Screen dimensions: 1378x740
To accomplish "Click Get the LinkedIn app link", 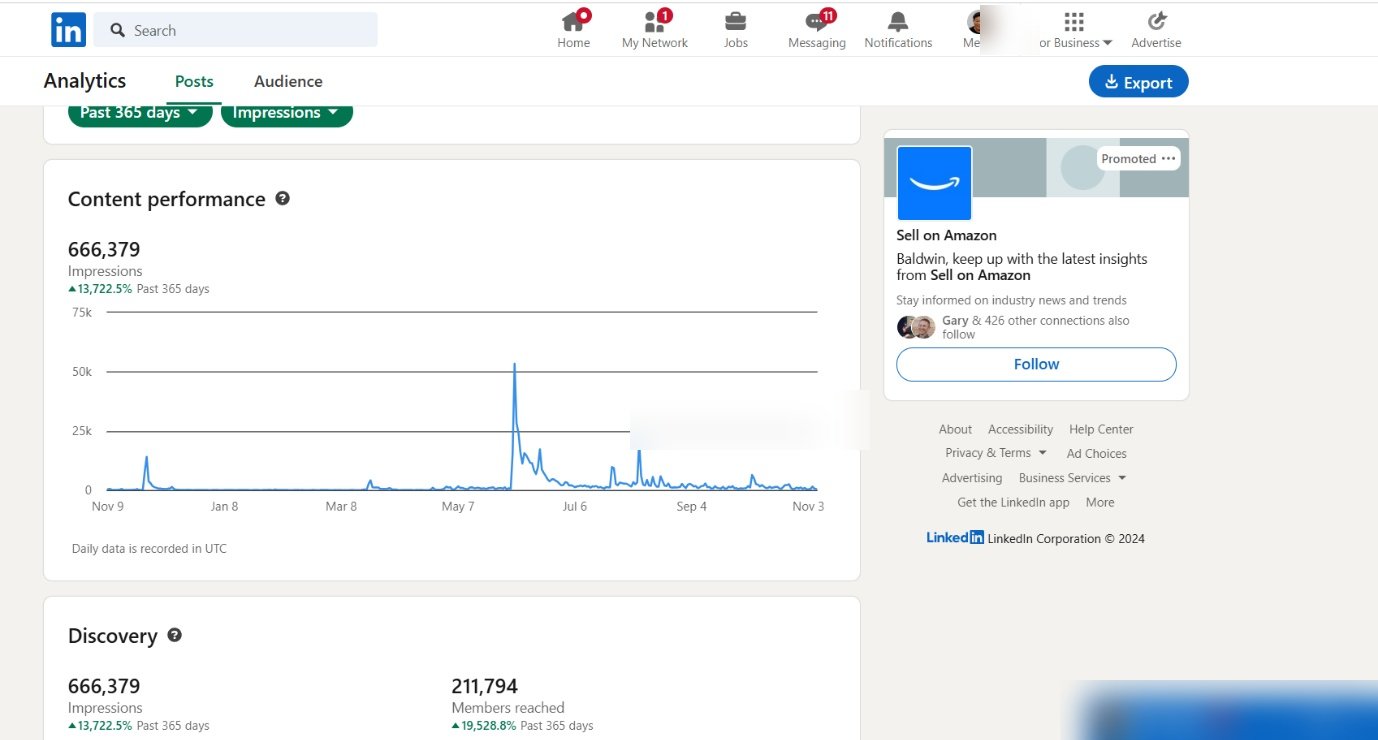I will point(1013,502).
